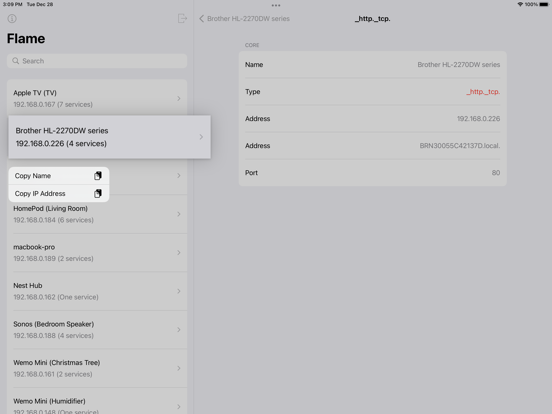Image resolution: width=552 pixels, height=414 pixels.
Task: Select highlighted Brother HL-2270DW series row
Action: click(x=109, y=137)
